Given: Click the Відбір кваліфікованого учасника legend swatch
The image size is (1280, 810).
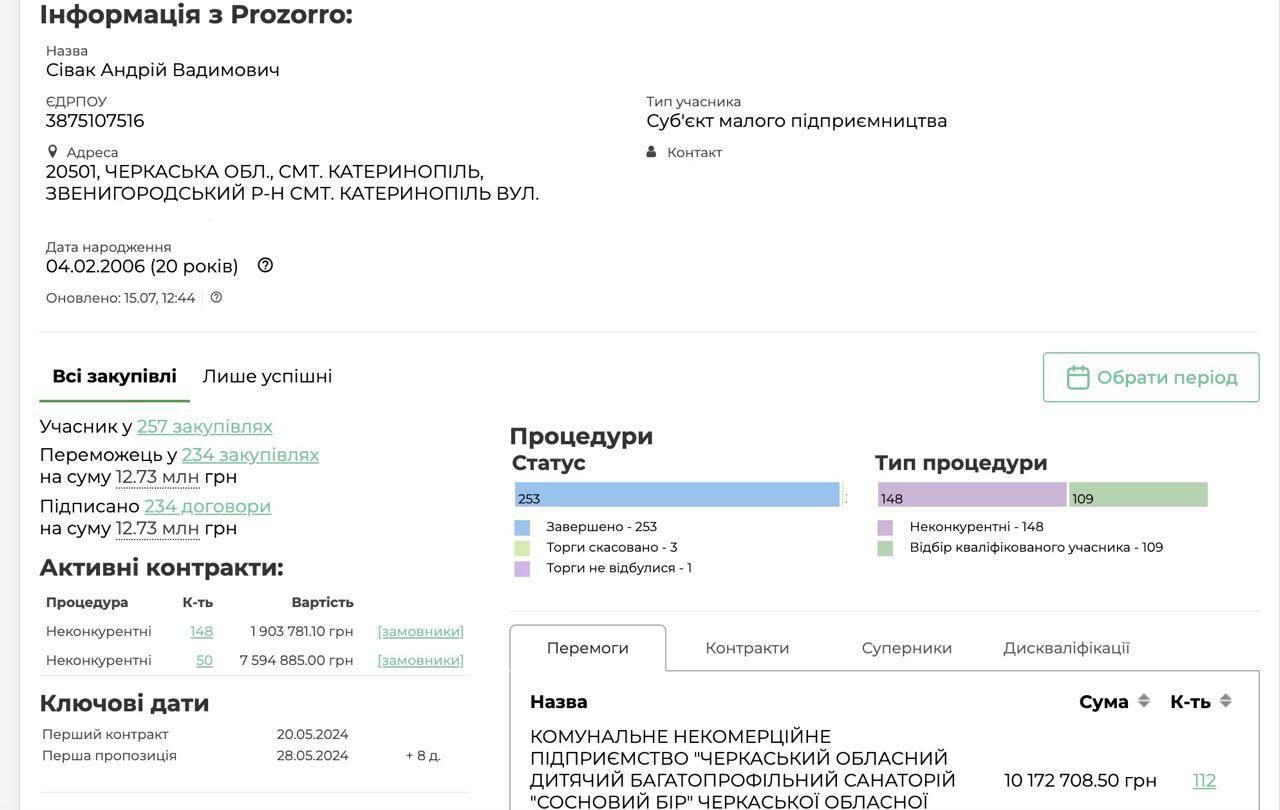Looking at the screenshot, I should 885,548.
